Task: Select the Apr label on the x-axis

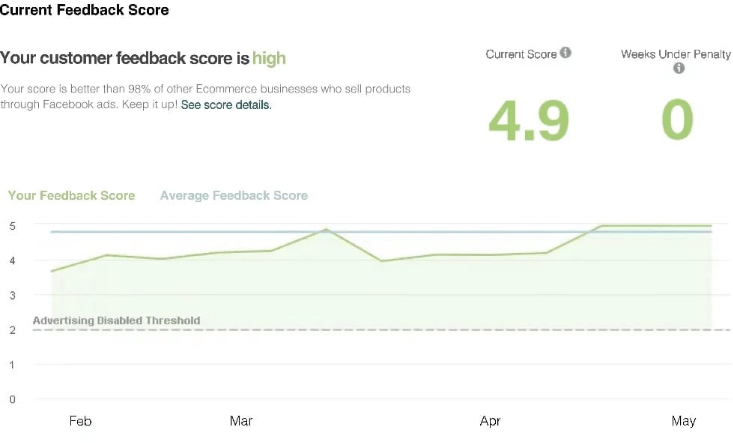Action: [490, 421]
